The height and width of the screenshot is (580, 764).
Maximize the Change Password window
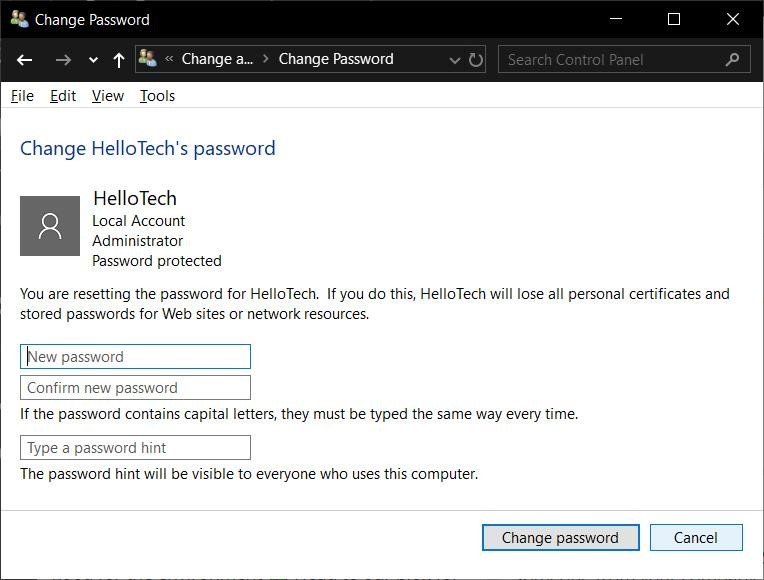tap(674, 19)
